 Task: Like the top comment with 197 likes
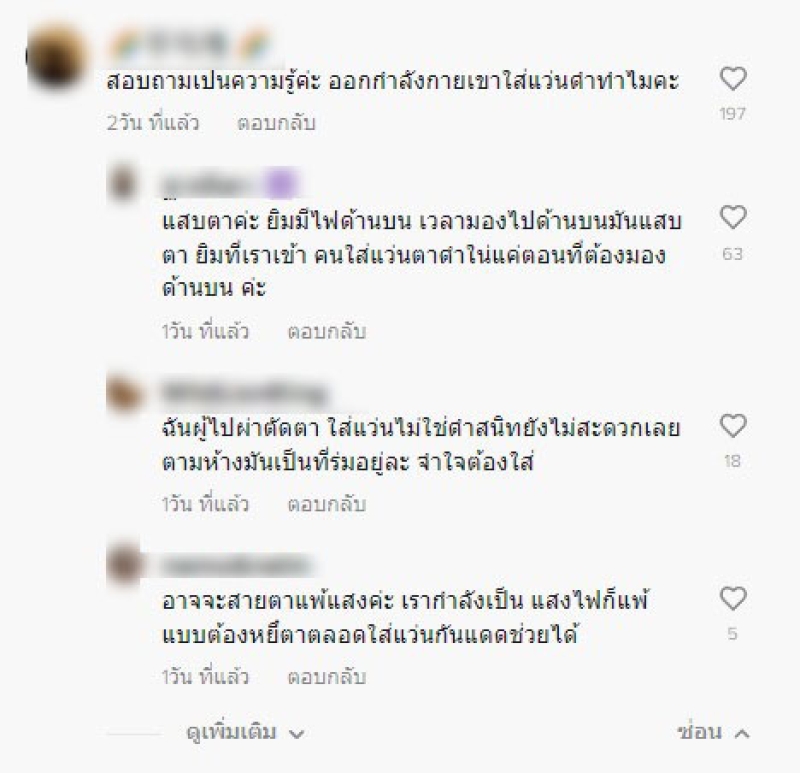click(733, 79)
